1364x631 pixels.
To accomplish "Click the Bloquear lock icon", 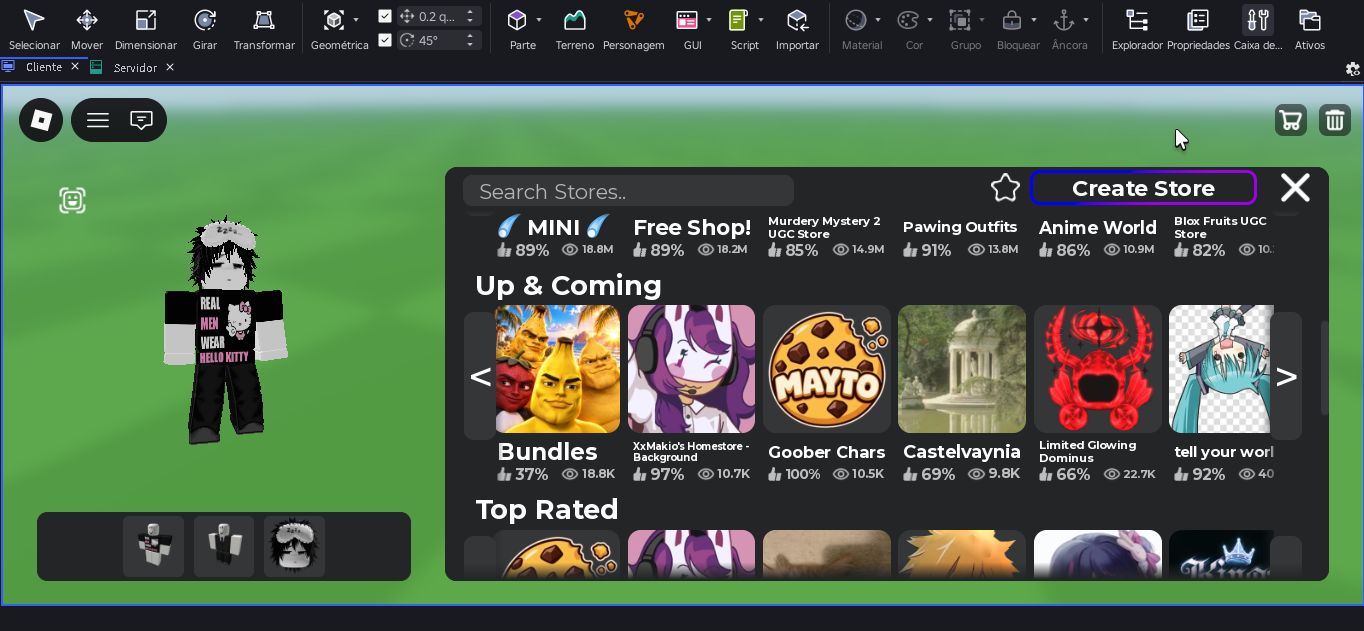I will click(x=1012, y=20).
